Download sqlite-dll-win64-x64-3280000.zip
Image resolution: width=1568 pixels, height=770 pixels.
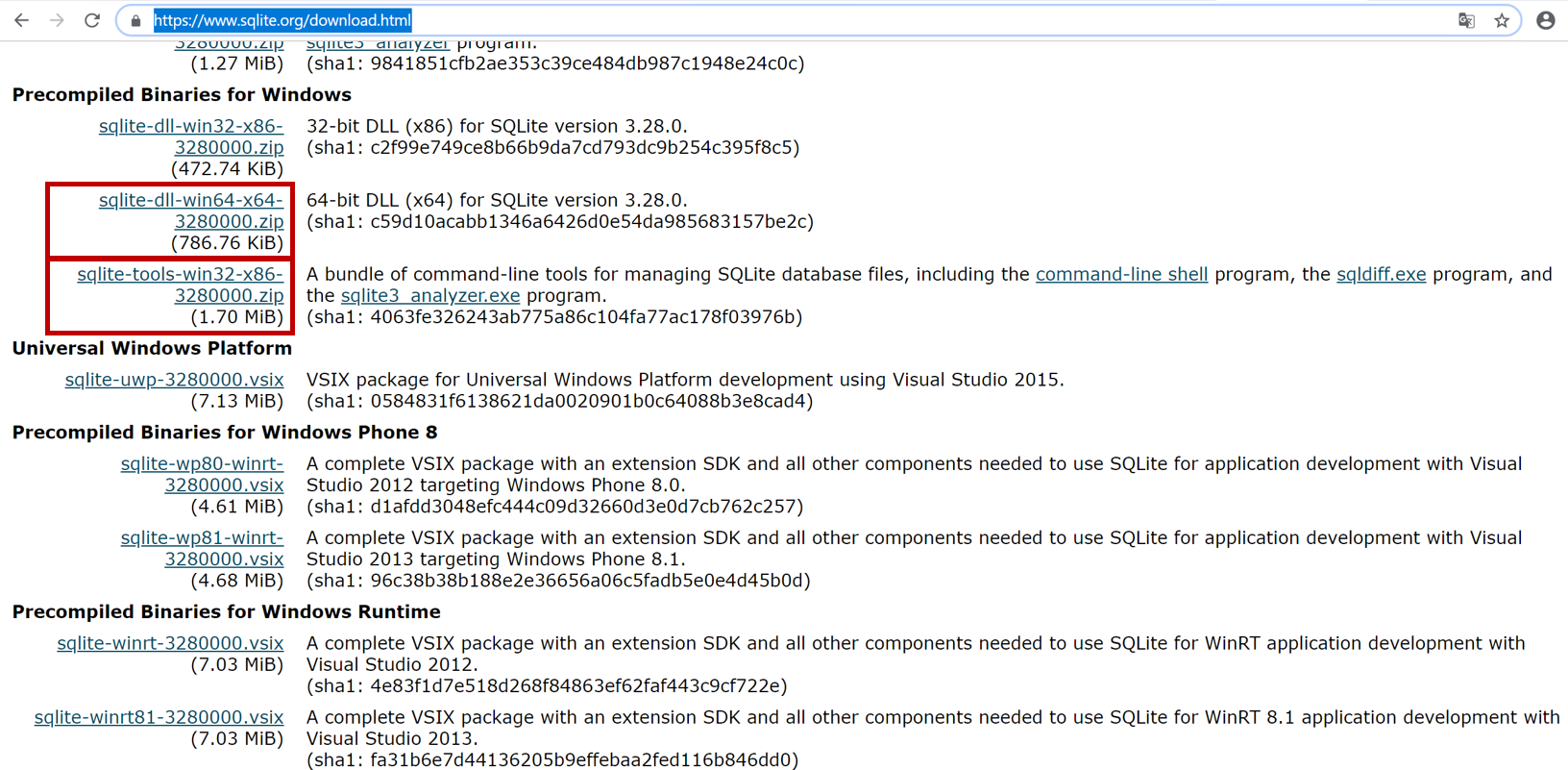[x=191, y=211]
